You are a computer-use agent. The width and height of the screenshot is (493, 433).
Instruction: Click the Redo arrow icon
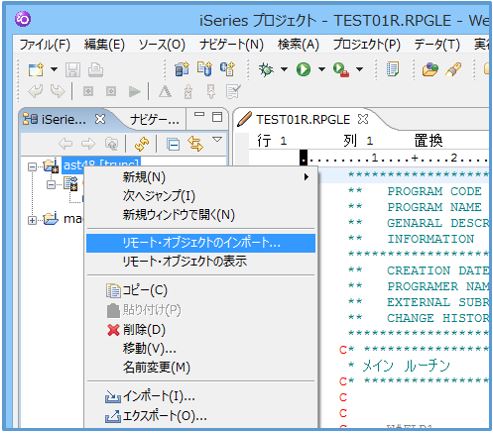pyautogui.click(x=57, y=91)
